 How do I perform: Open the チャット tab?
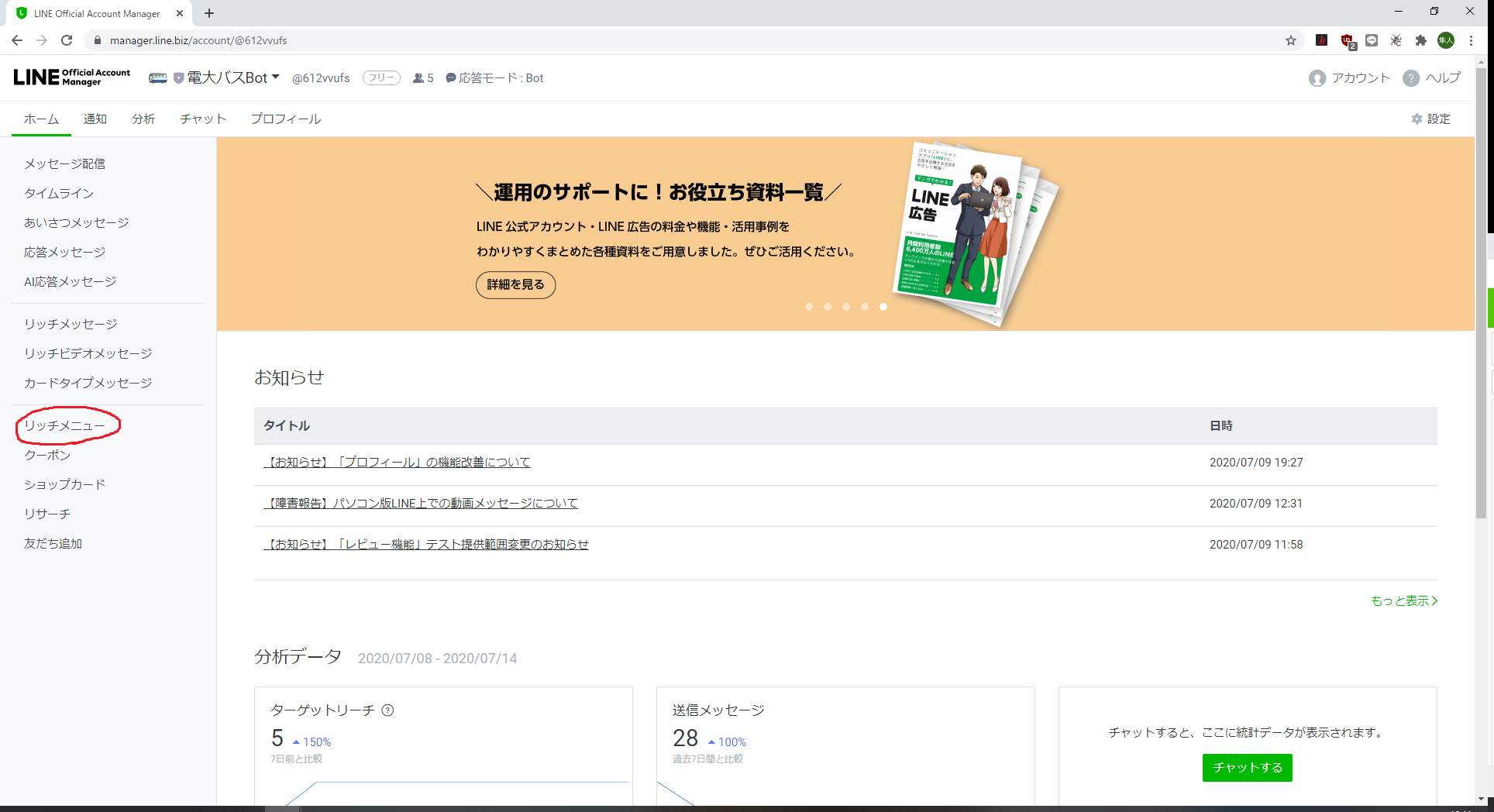[202, 119]
